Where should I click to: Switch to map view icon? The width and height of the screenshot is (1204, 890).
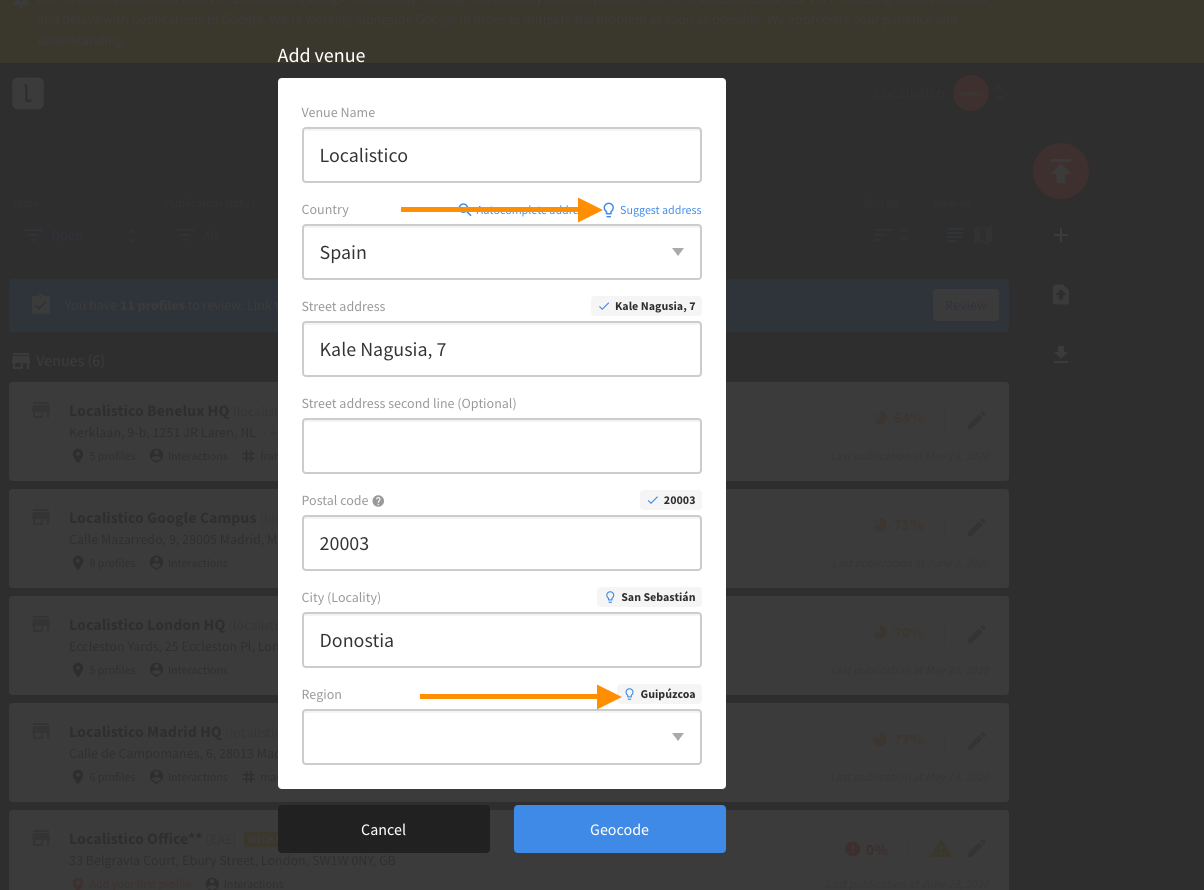tap(984, 235)
